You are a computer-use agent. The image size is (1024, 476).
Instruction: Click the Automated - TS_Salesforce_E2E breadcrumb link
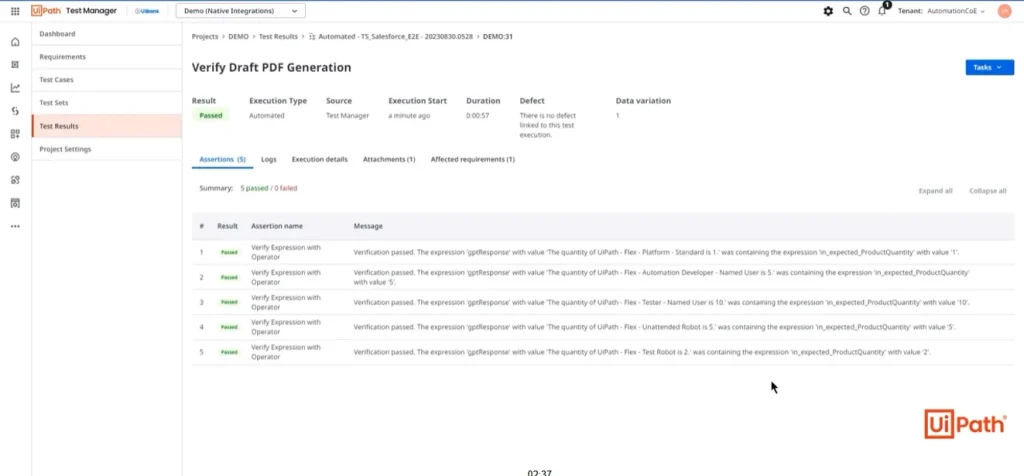tap(391, 37)
